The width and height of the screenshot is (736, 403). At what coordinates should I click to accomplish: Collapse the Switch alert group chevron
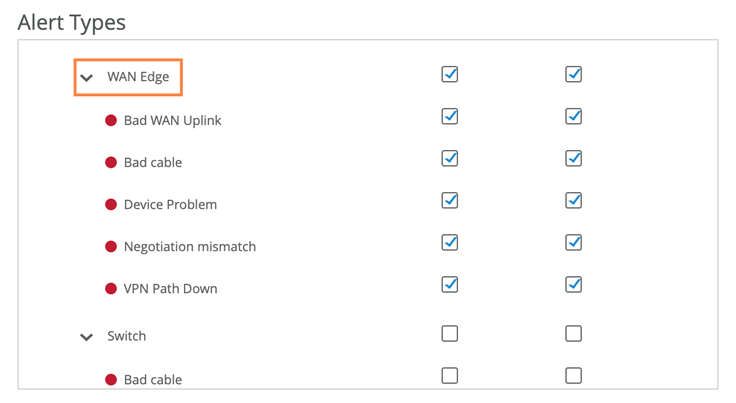(x=87, y=337)
